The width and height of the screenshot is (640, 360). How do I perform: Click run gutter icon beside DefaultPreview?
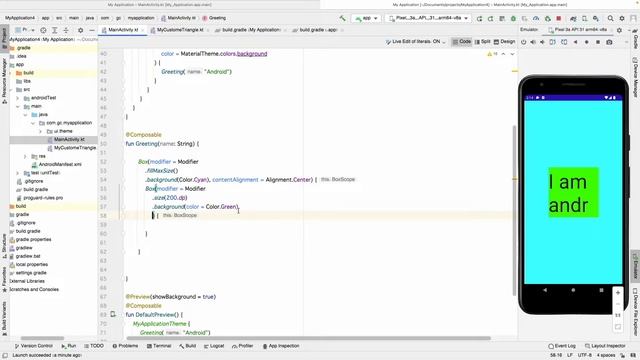coord(113,314)
